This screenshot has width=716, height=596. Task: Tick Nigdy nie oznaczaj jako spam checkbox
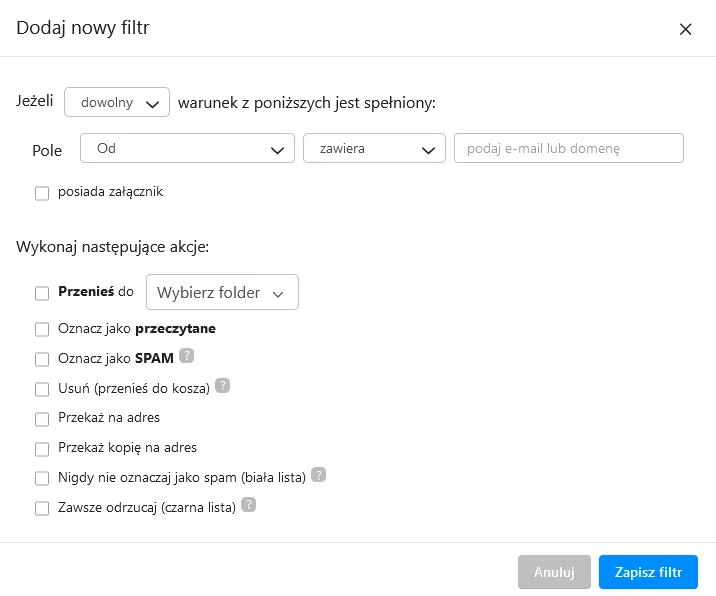42,479
